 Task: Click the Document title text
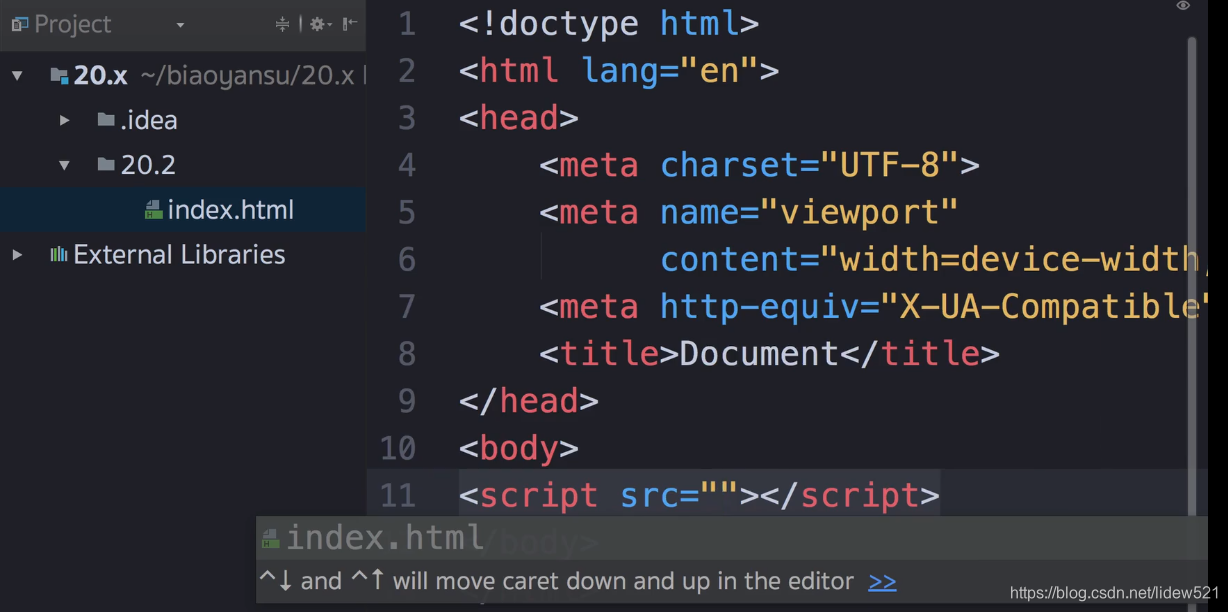coord(759,353)
